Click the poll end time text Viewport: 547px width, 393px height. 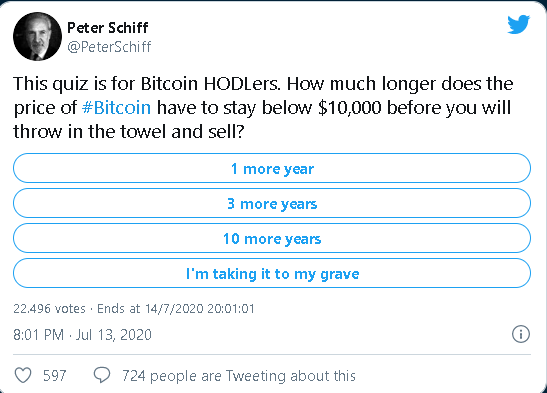point(176,309)
